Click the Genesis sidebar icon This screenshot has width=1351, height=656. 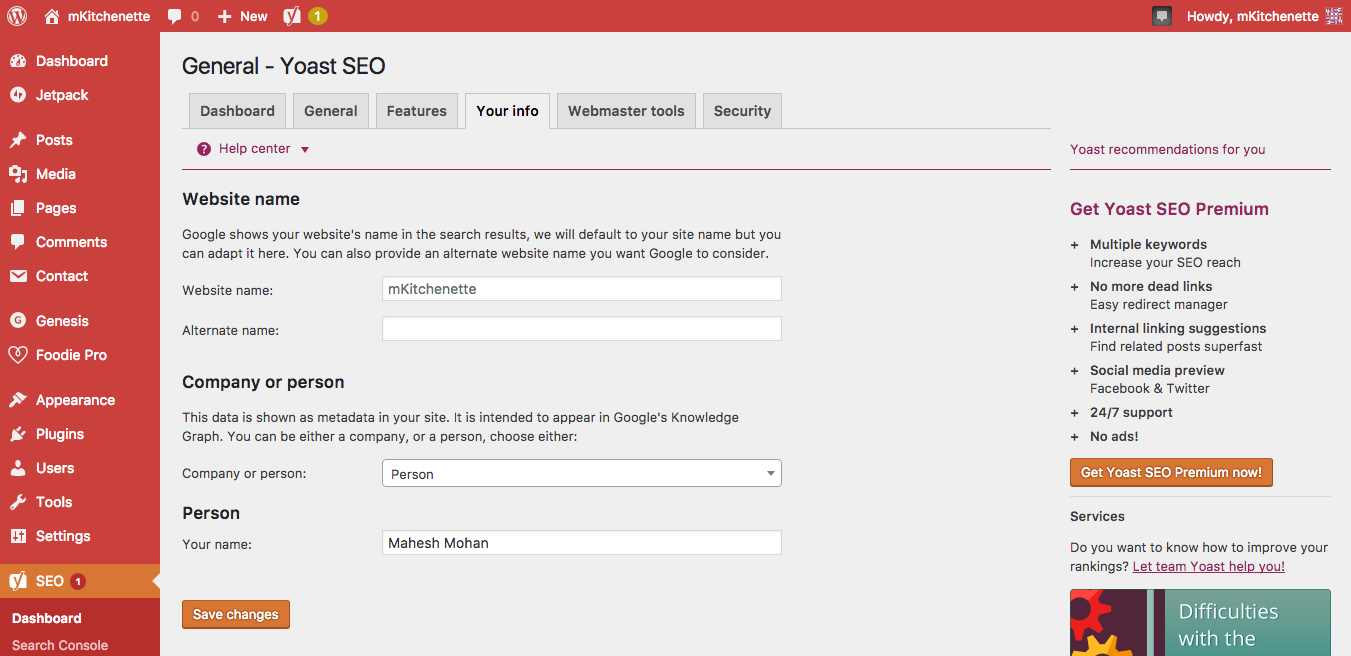tap(18, 321)
